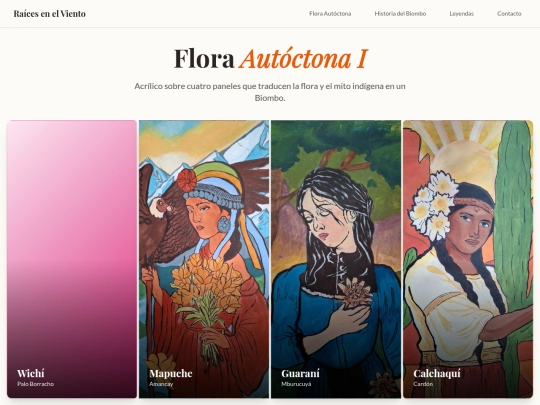Screen dimensions: 540x405
Task: Click the Amancay caption
Action: [x=161, y=384]
